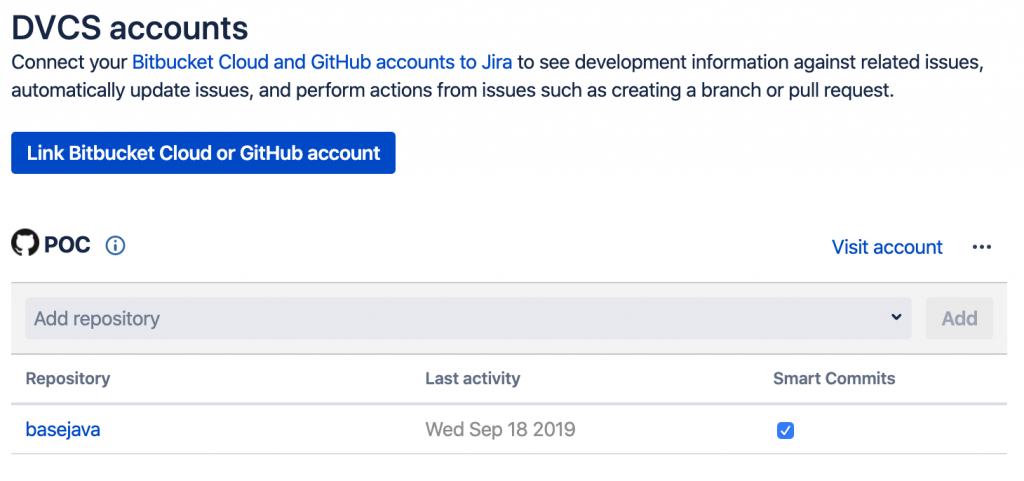Open the Visit account link
The height and width of the screenshot is (481, 1024).
coord(887,247)
